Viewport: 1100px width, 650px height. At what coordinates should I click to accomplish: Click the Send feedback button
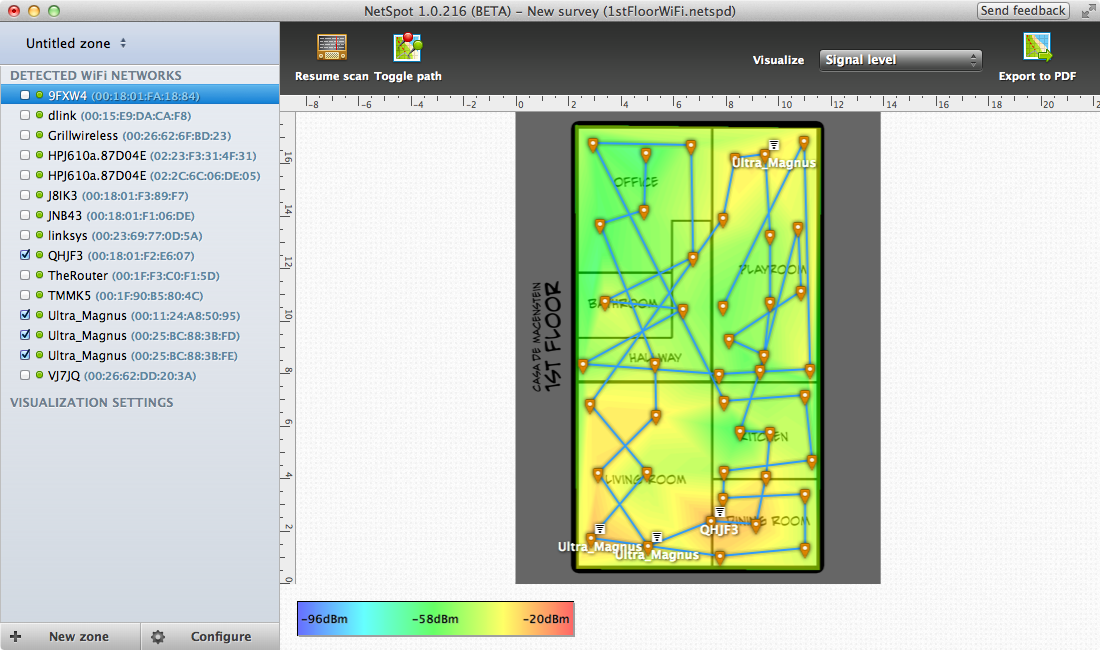1023,11
